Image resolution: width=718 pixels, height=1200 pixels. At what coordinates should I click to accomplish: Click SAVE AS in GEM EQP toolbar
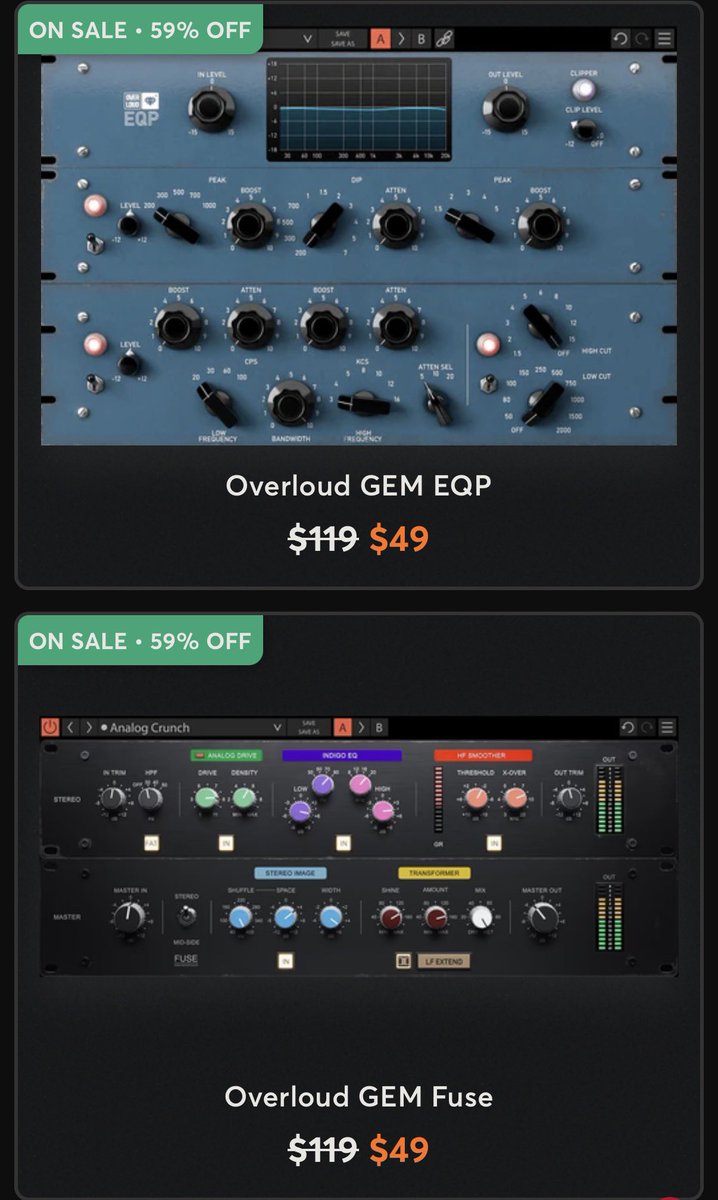[343, 44]
